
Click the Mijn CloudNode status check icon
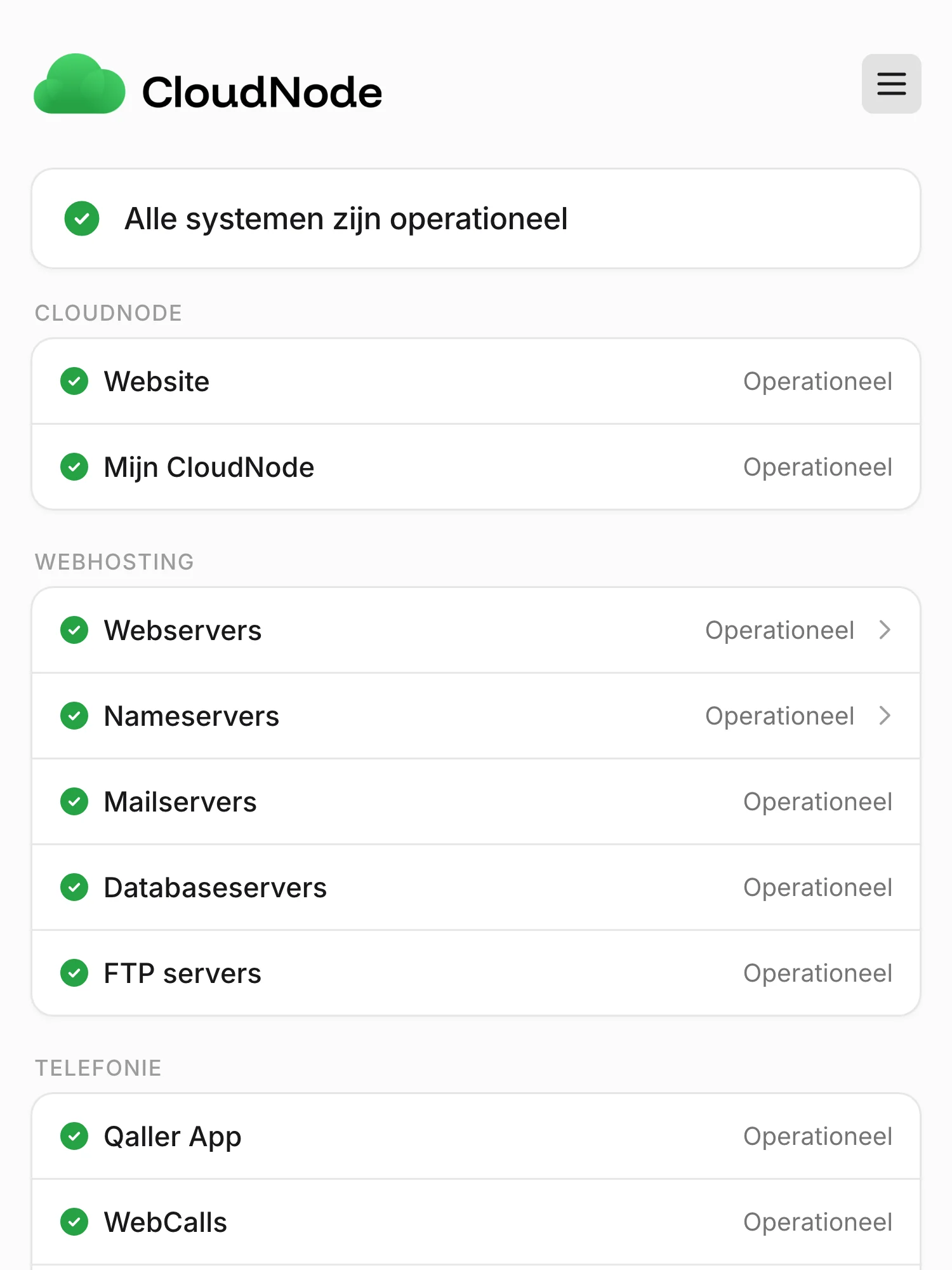pyautogui.click(x=74, y=467)
